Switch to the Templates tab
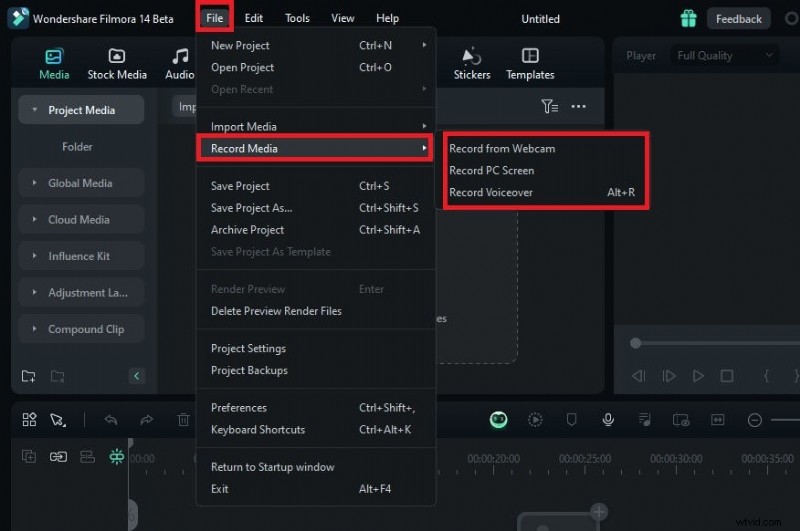This screenshot has height=531, width=800. click(x=530, y=64)
